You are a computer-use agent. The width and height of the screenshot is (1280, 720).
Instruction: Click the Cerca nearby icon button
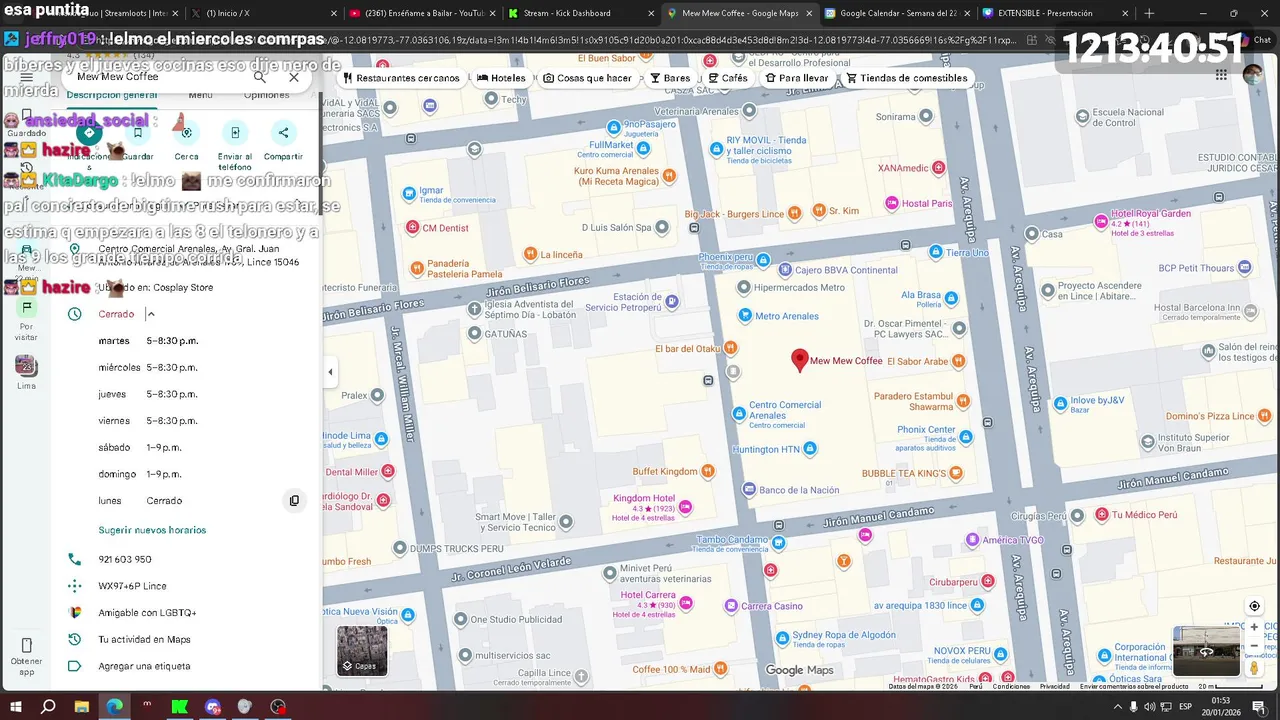click(x=186, y=133)
